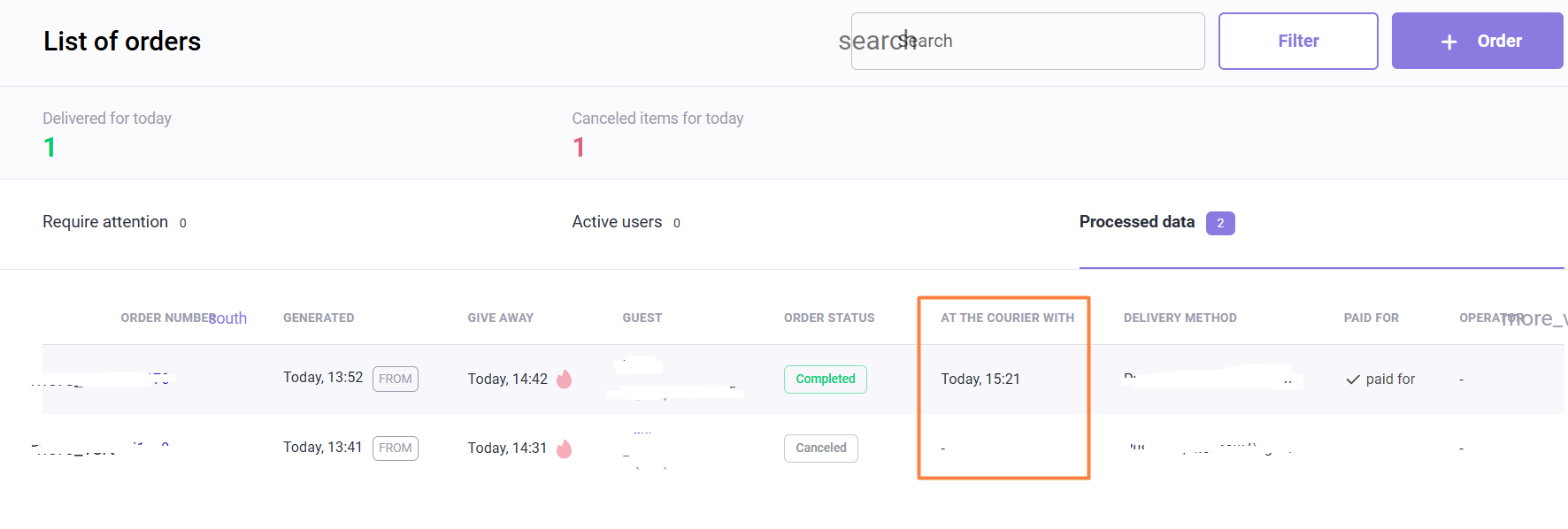Click the flame icon next to Today, 14:31

(565, 448)
